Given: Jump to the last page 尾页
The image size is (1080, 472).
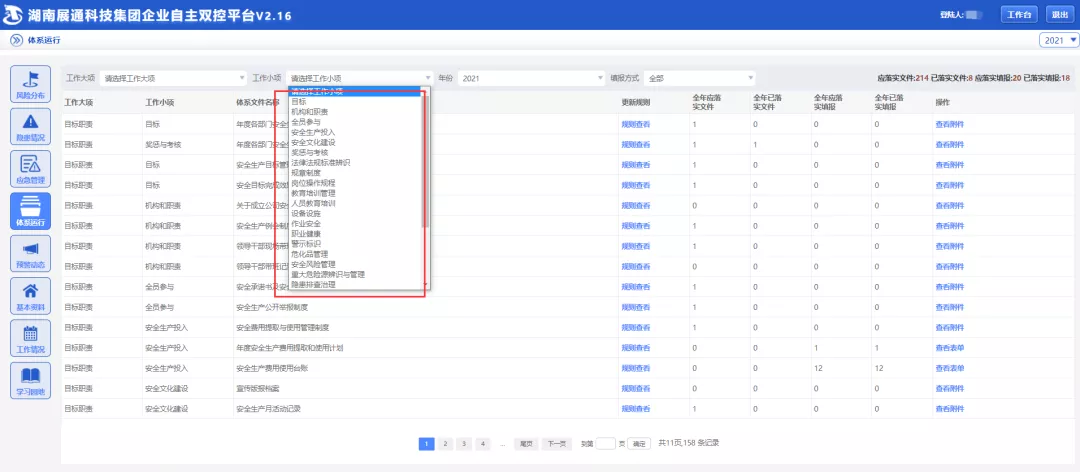Looking at the screenshot, I should click(x=526, y=444).
